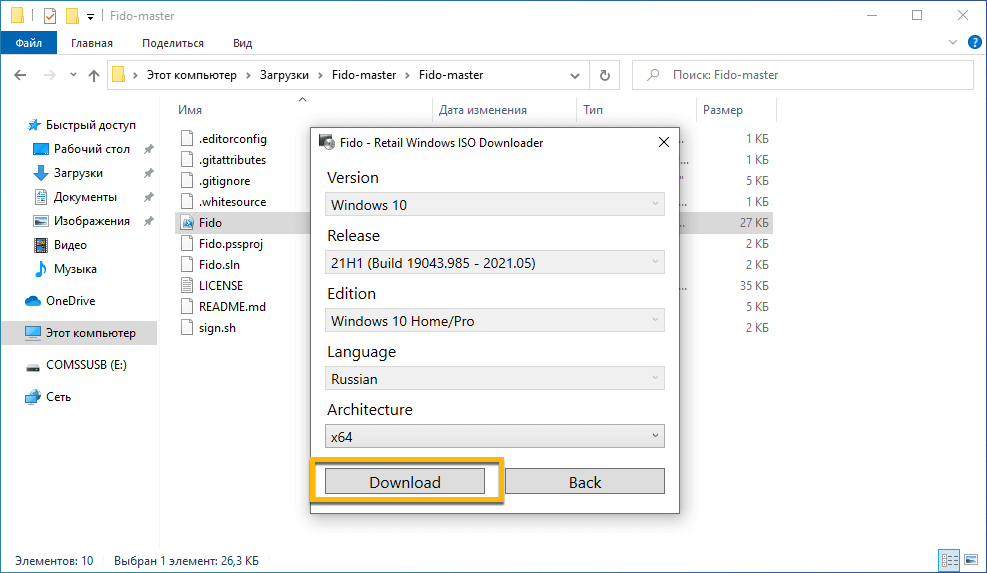Expand the ribbon with the chevron
The height and width of the screenshot is (573, 987).
coord(952,42)
